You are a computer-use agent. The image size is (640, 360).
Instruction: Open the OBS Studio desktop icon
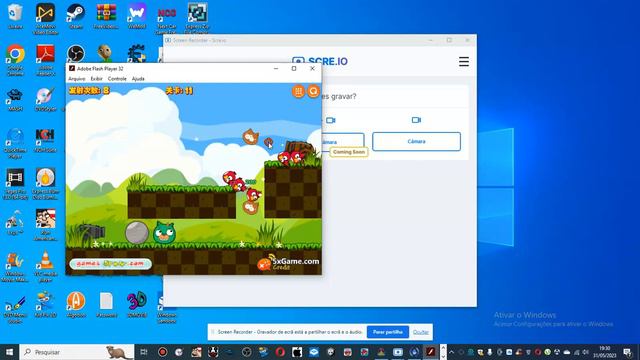(x=76, y=54)
